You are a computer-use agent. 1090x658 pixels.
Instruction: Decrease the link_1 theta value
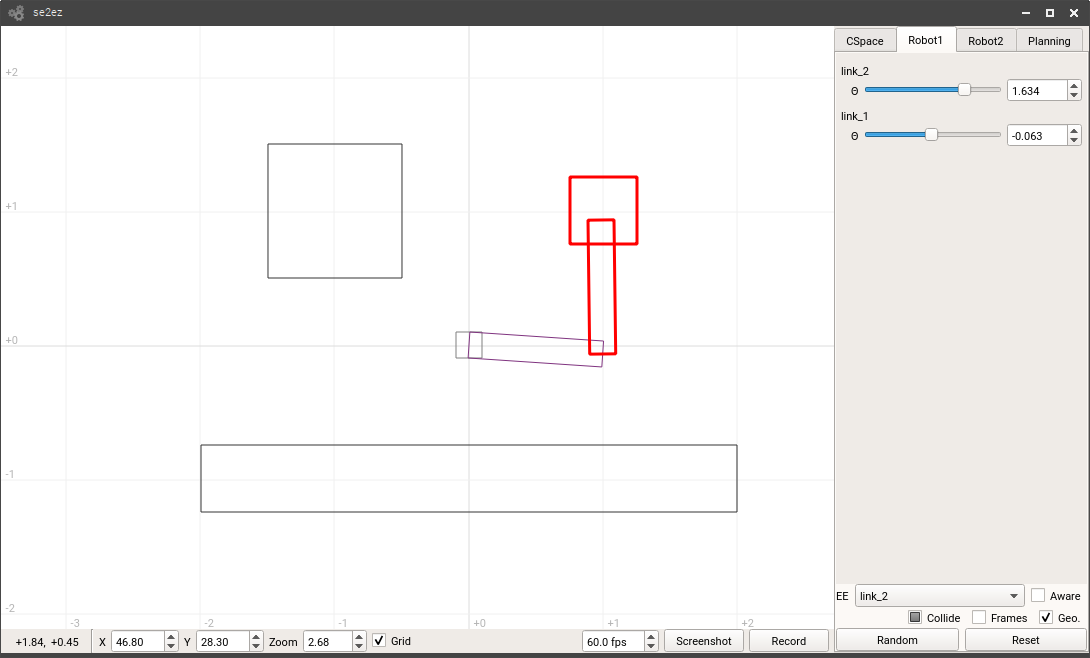[x=1074, y=139]
